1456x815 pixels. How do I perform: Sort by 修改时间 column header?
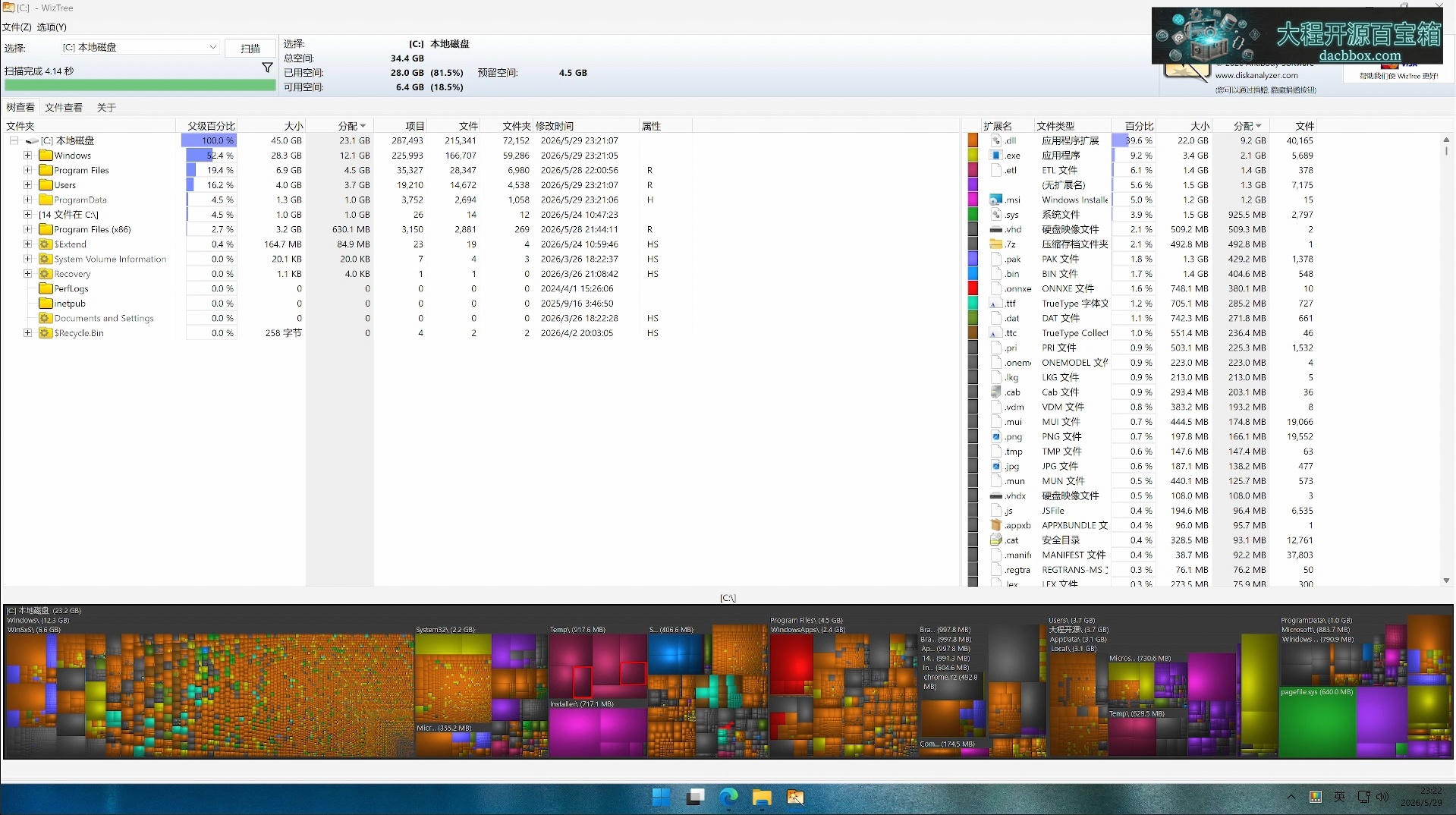click(x=586, y=126)
